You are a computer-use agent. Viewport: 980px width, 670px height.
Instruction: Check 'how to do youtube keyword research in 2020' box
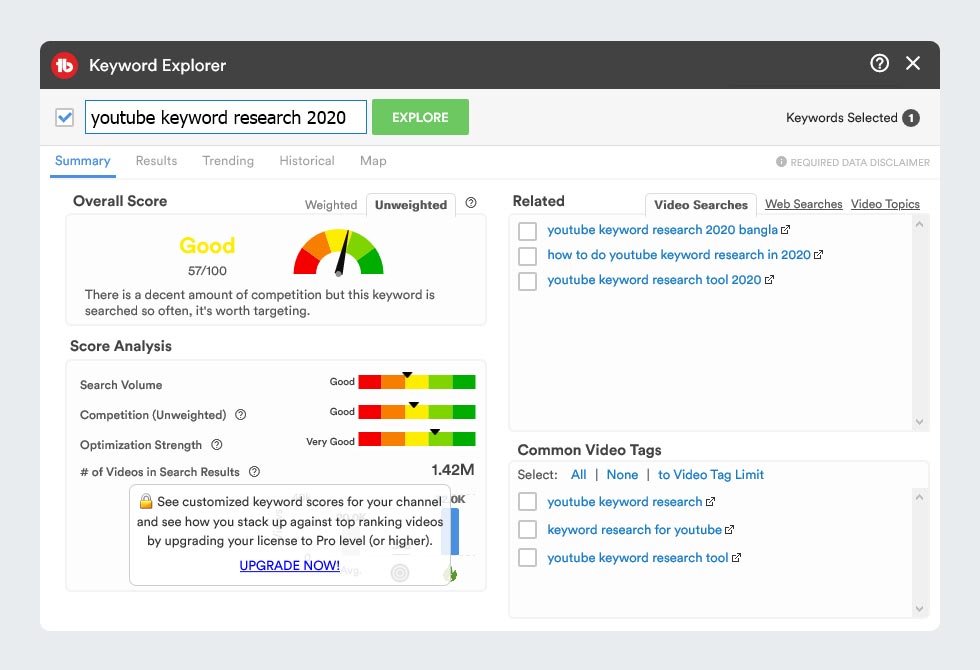(528, 256)
